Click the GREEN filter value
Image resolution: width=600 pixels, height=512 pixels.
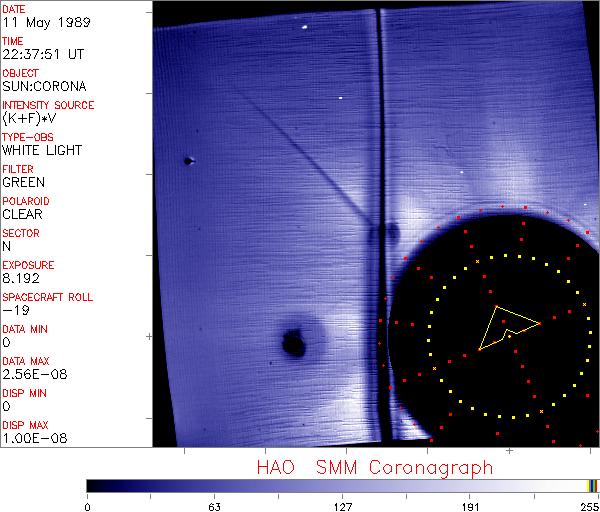23,182
